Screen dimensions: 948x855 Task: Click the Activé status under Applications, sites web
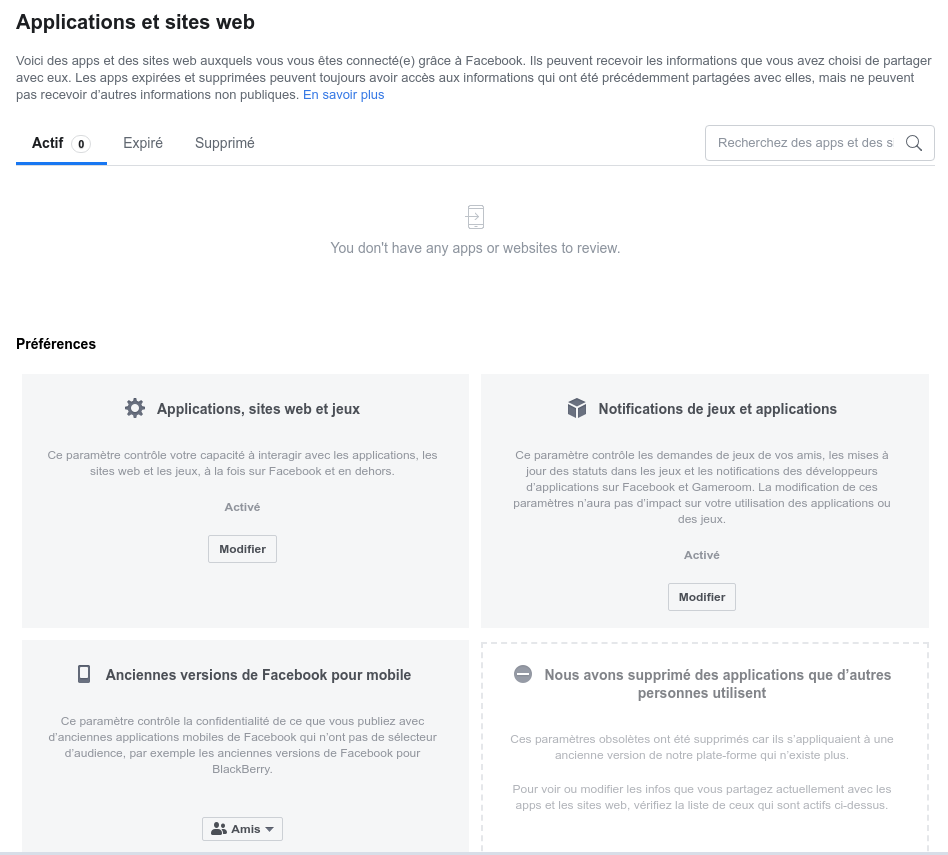242,507
